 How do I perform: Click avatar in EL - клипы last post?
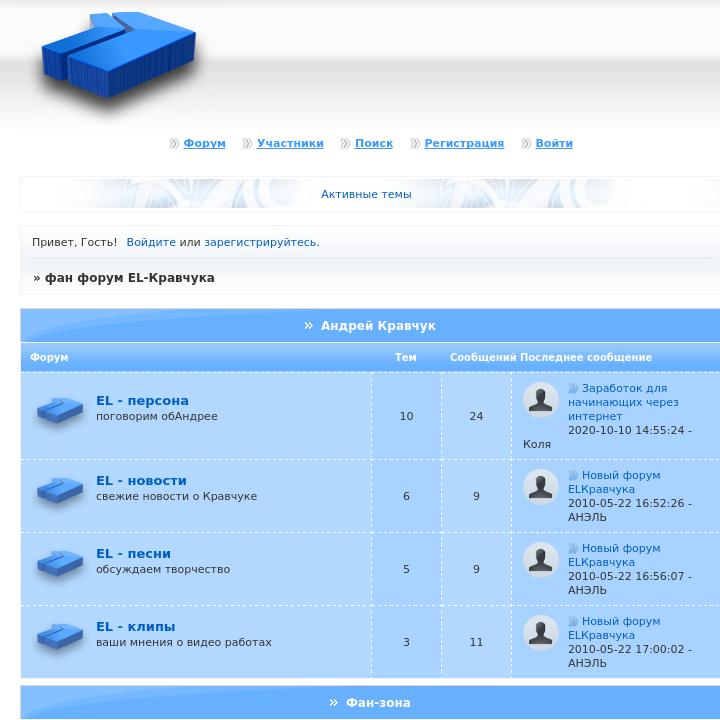click(541, 632)
